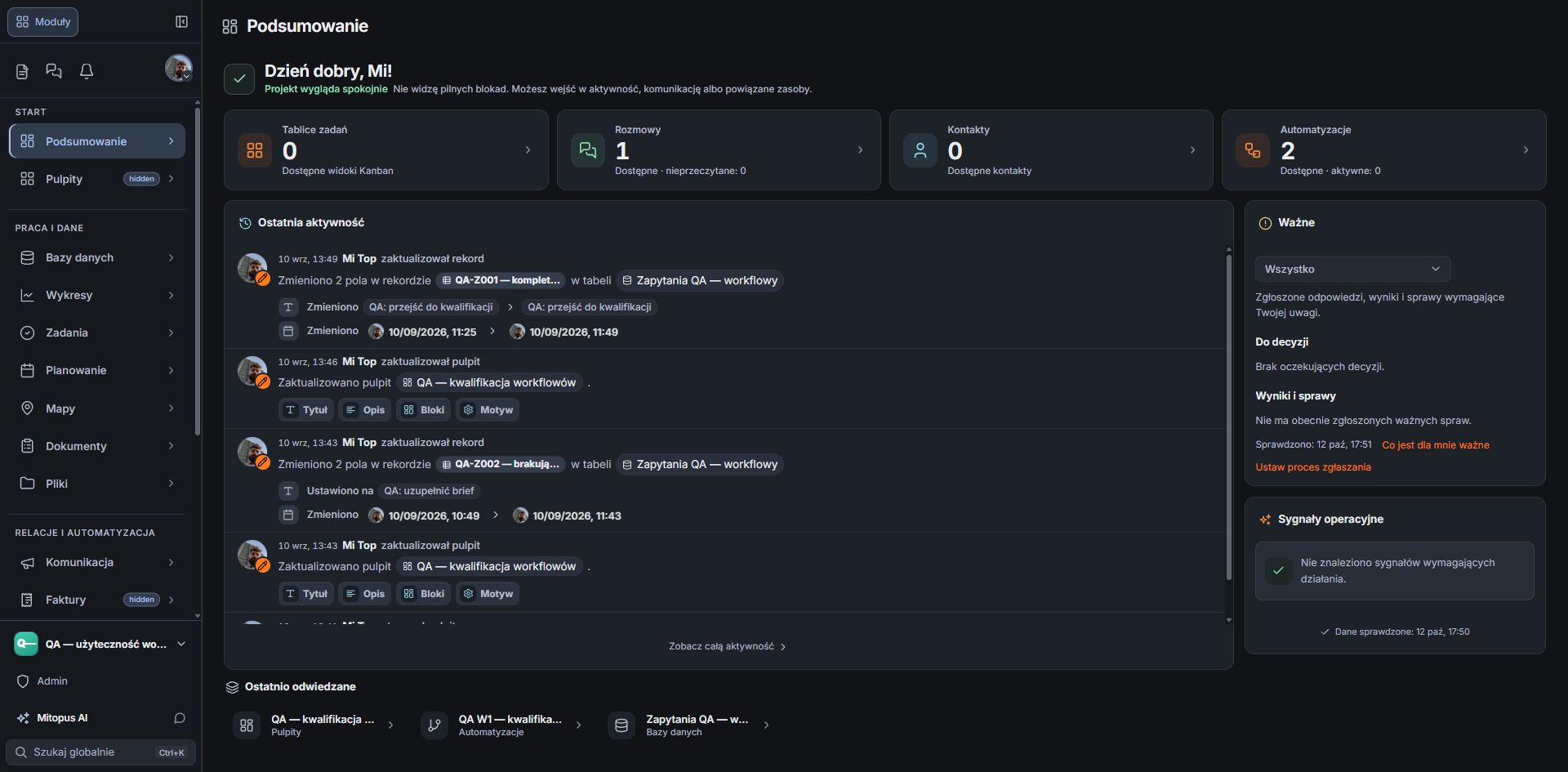1568x772 pixels.
Task: Open the Tablice zadań card arrow
Action: 528,150
